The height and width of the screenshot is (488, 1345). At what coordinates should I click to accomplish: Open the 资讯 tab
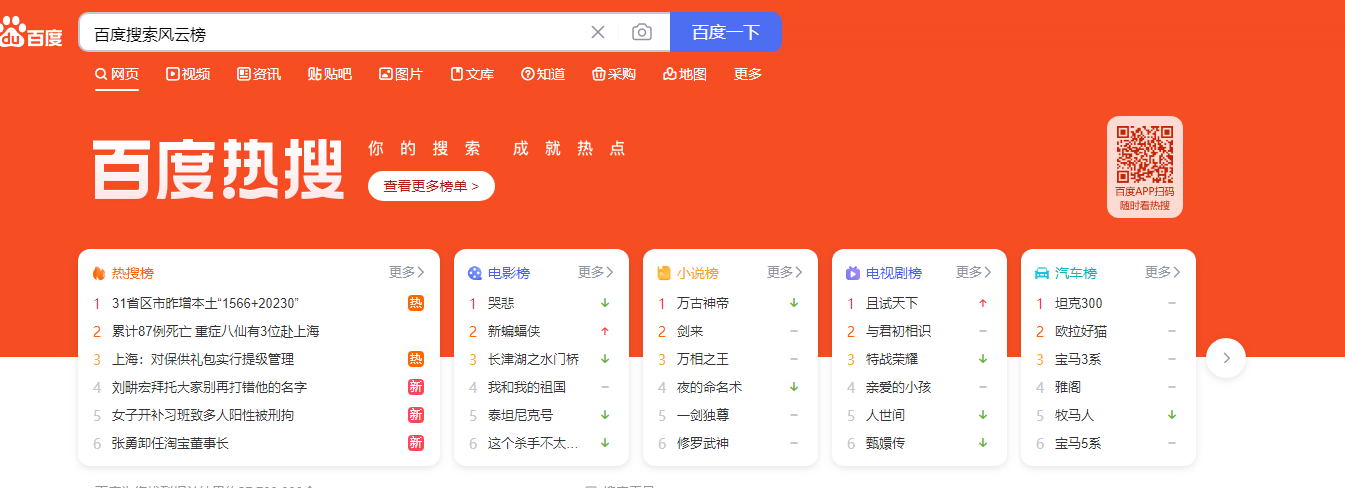(x=259, y=74)
